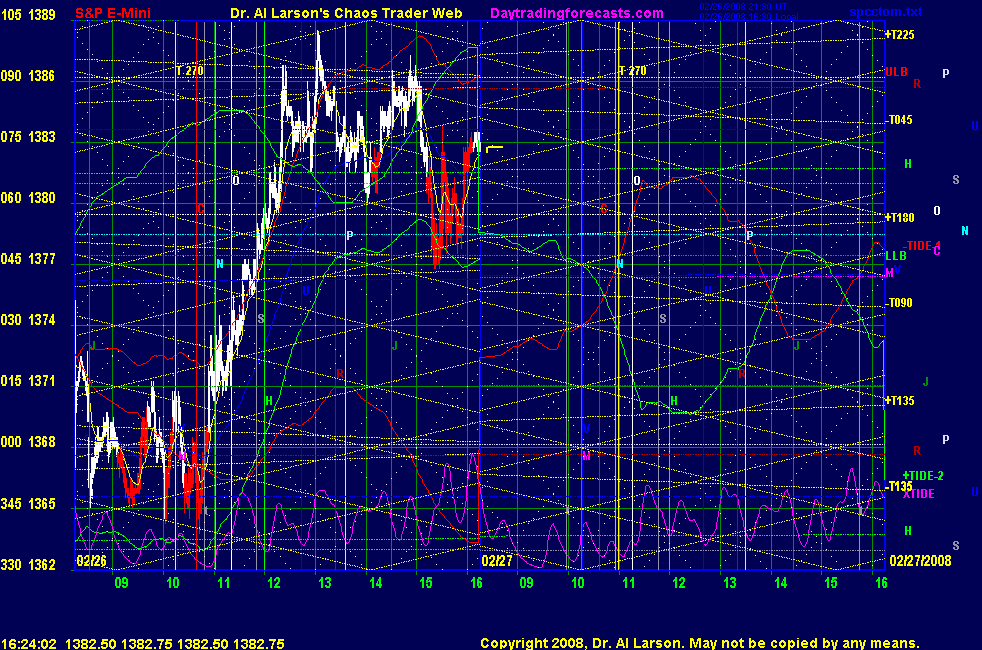
Task: Click the "+T135" level label
Action: 900,401
